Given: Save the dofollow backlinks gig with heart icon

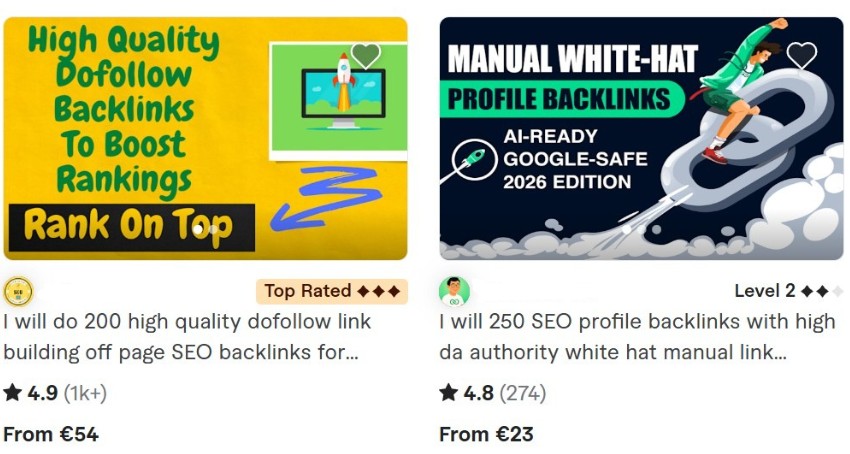Looking at the screenshot, I should [x=366, y=54].
